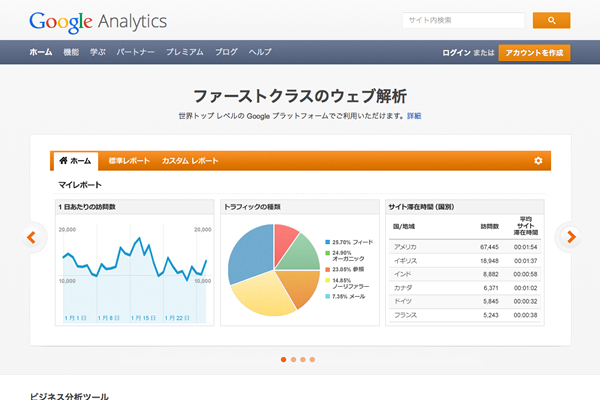The image size is (600, 400).
Task: Click the ドイツ table row
Action: pyautogui.click(x=465, y=301)
